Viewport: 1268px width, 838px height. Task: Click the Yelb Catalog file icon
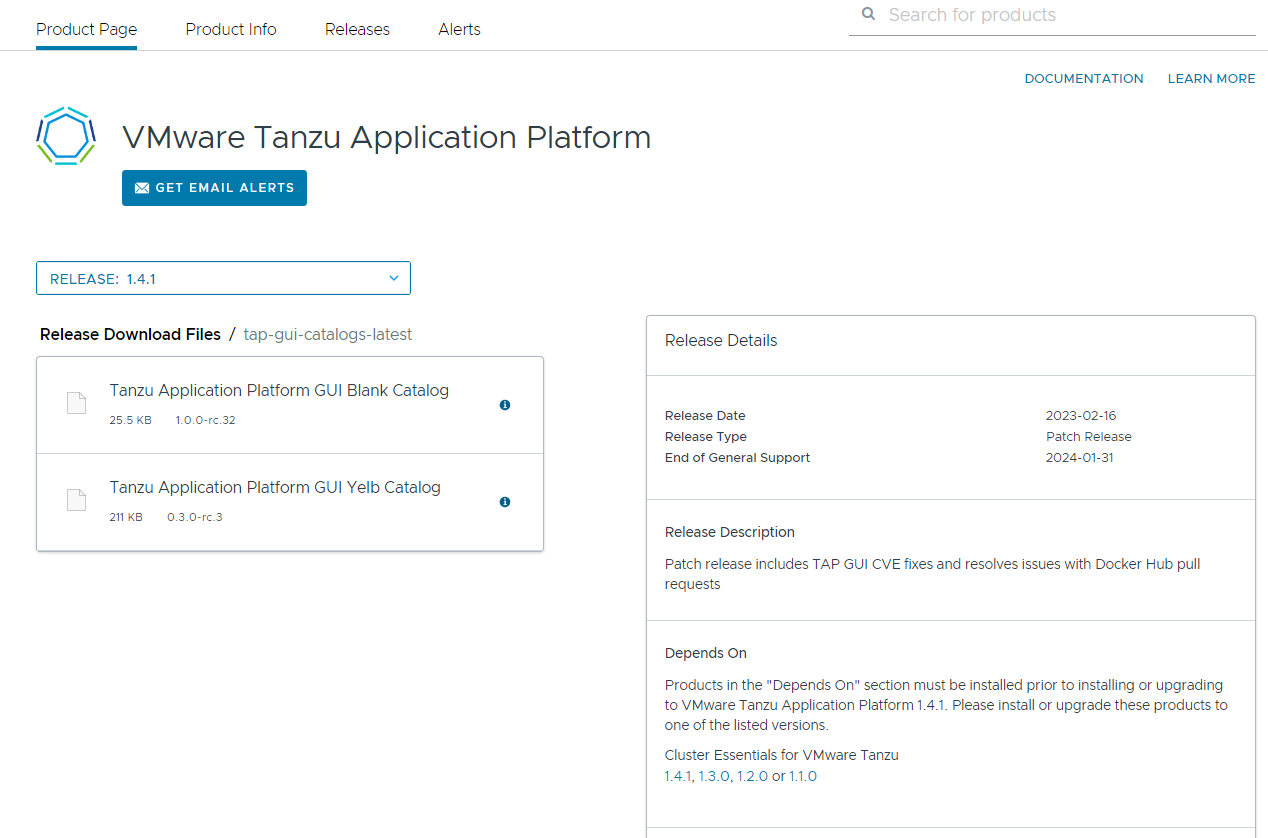click(77, 500)
